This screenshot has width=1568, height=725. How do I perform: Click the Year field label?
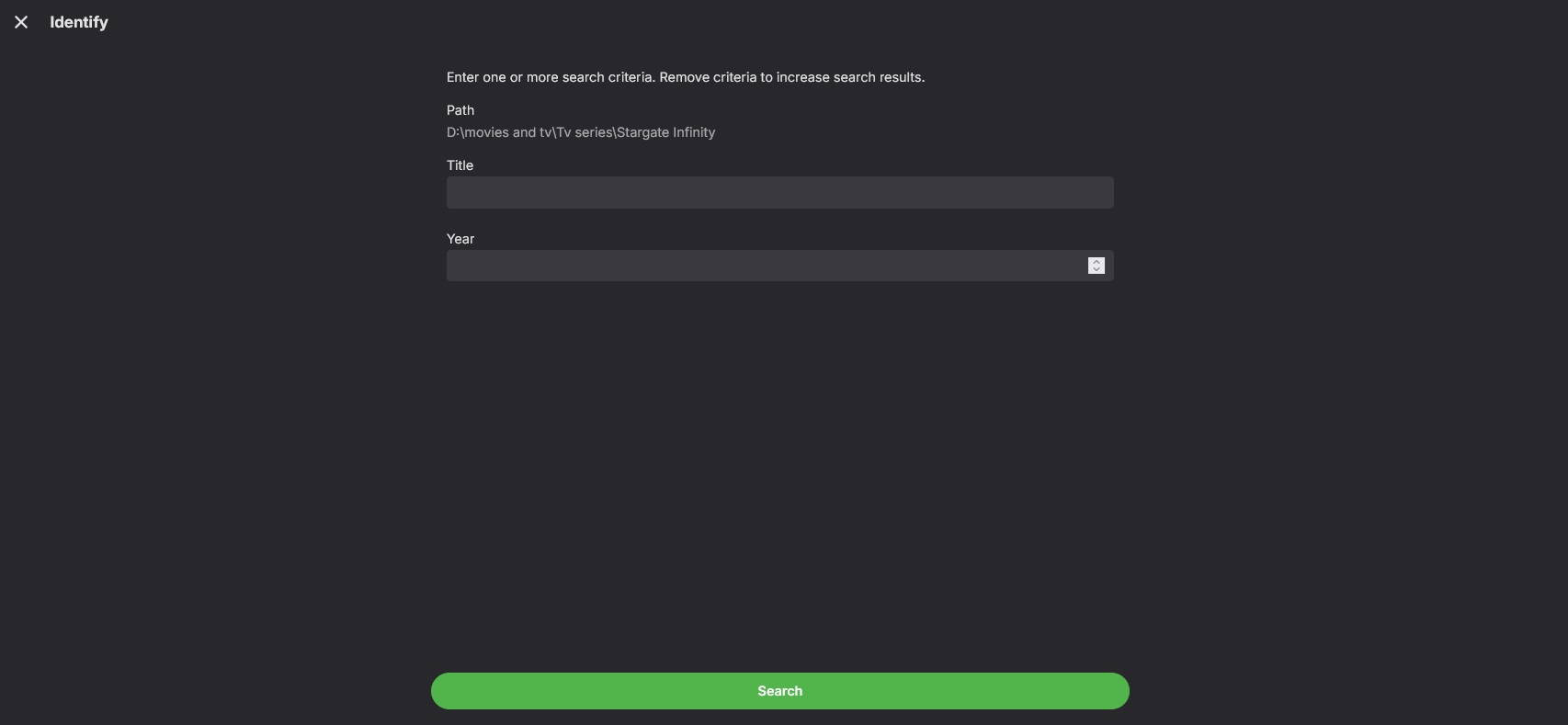pos(460,239)
